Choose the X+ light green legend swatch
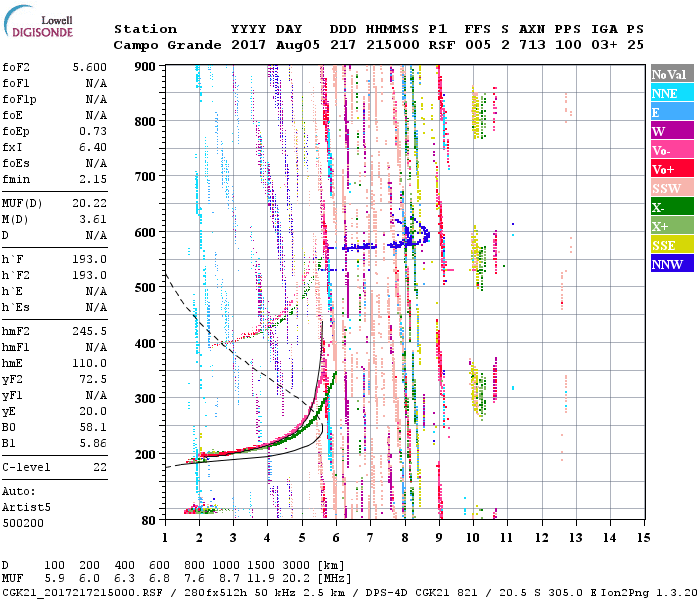This screenshot has width=700, height=600. pyautogui.click(x=671, y=226)
